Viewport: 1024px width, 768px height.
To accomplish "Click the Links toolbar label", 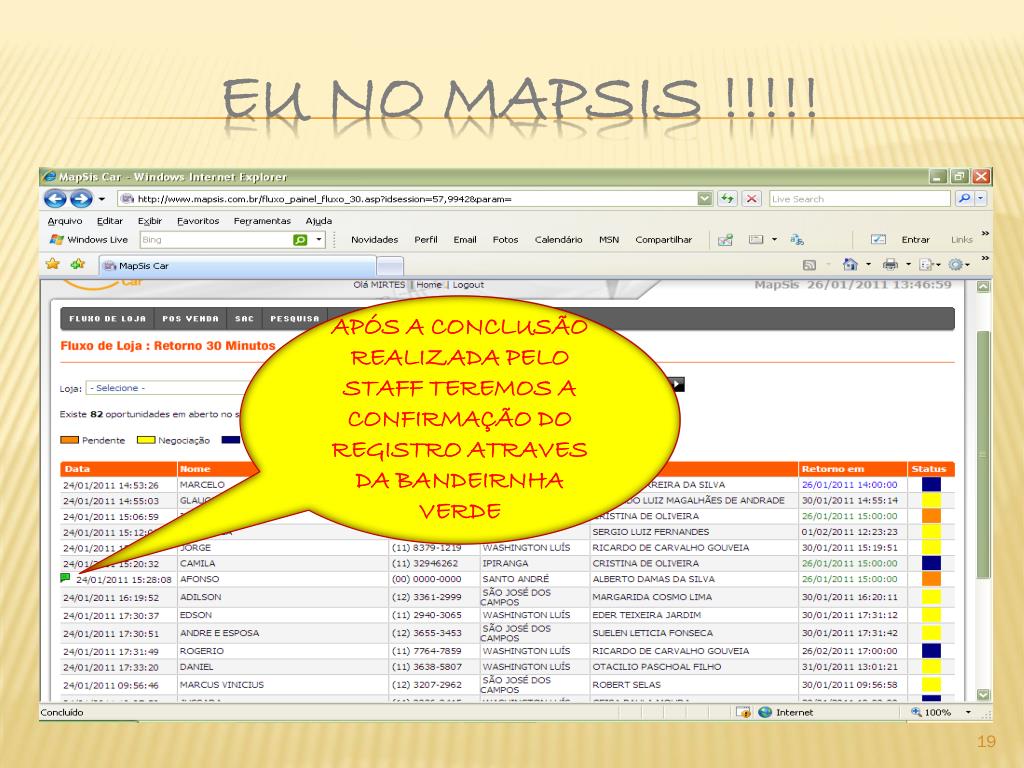I will click(961, 240).
